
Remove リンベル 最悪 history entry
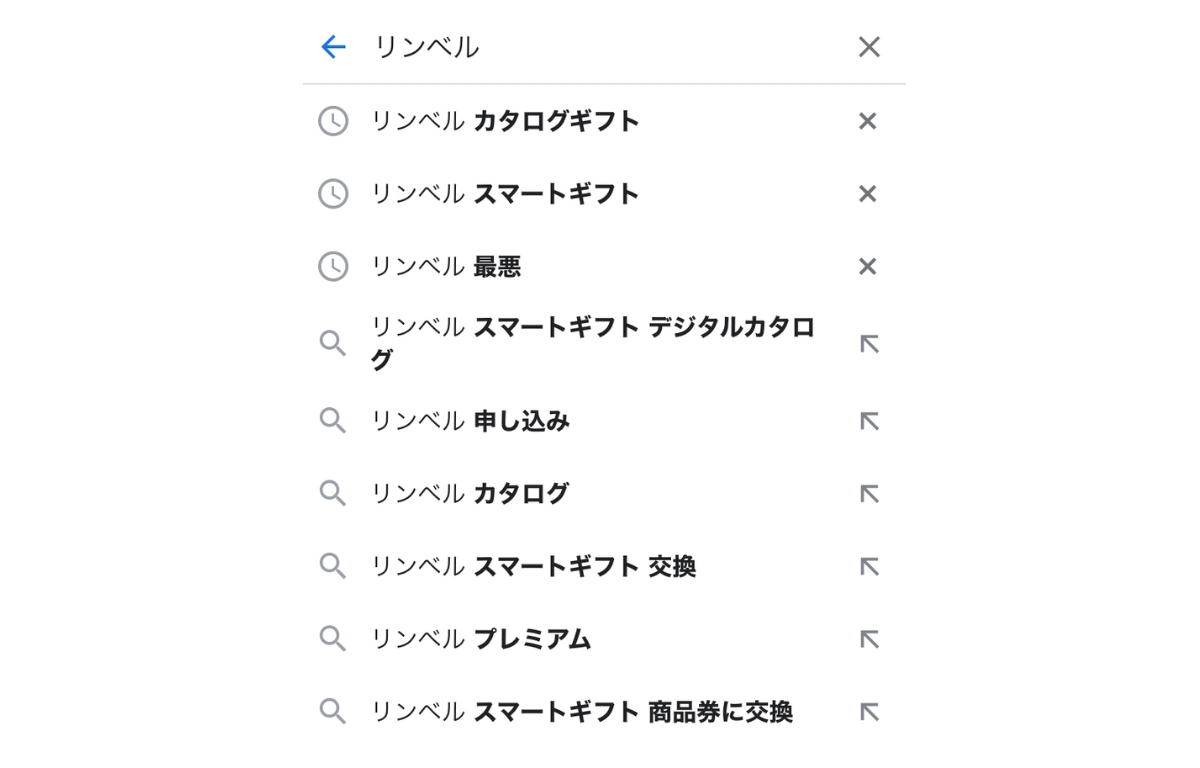(x=868, y=266)
